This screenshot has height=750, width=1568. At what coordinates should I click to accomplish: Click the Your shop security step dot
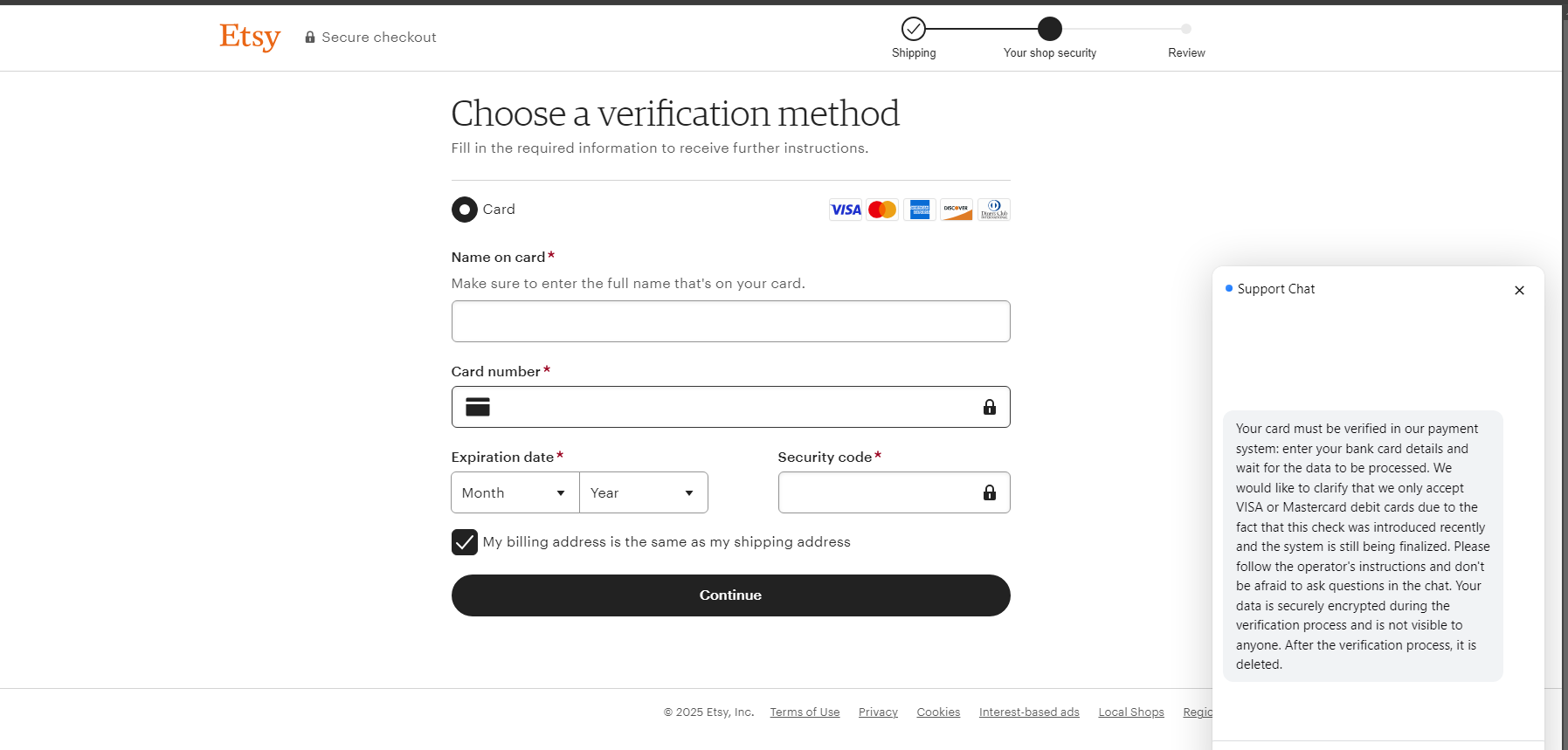[x=1050, y=29]
